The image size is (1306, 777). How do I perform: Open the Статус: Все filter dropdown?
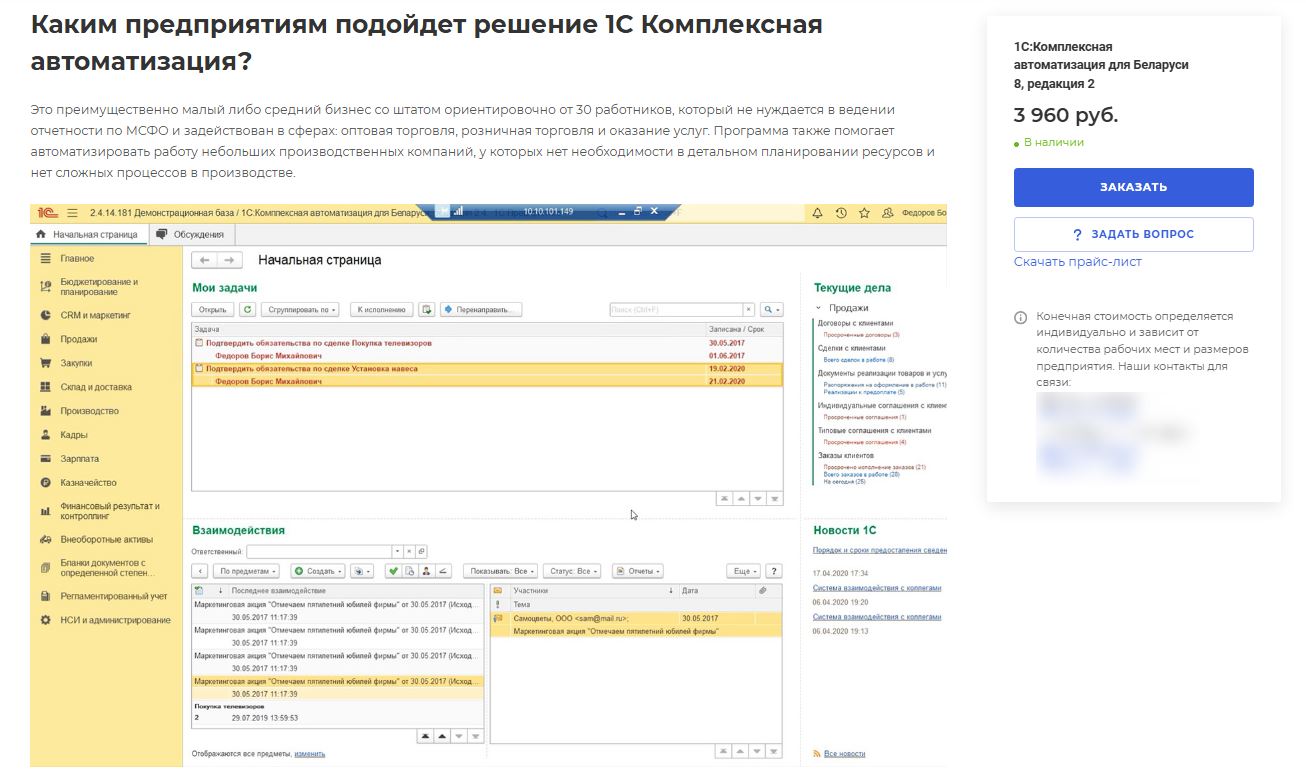tap(574, 571)
